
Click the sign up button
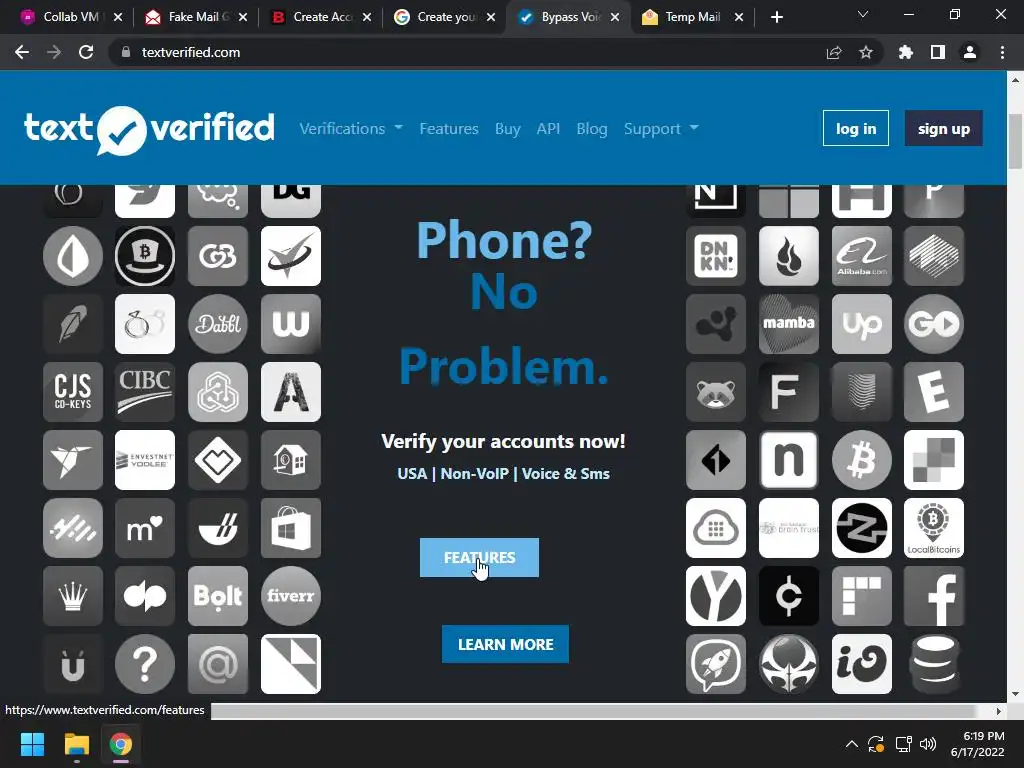pos(944,129)
